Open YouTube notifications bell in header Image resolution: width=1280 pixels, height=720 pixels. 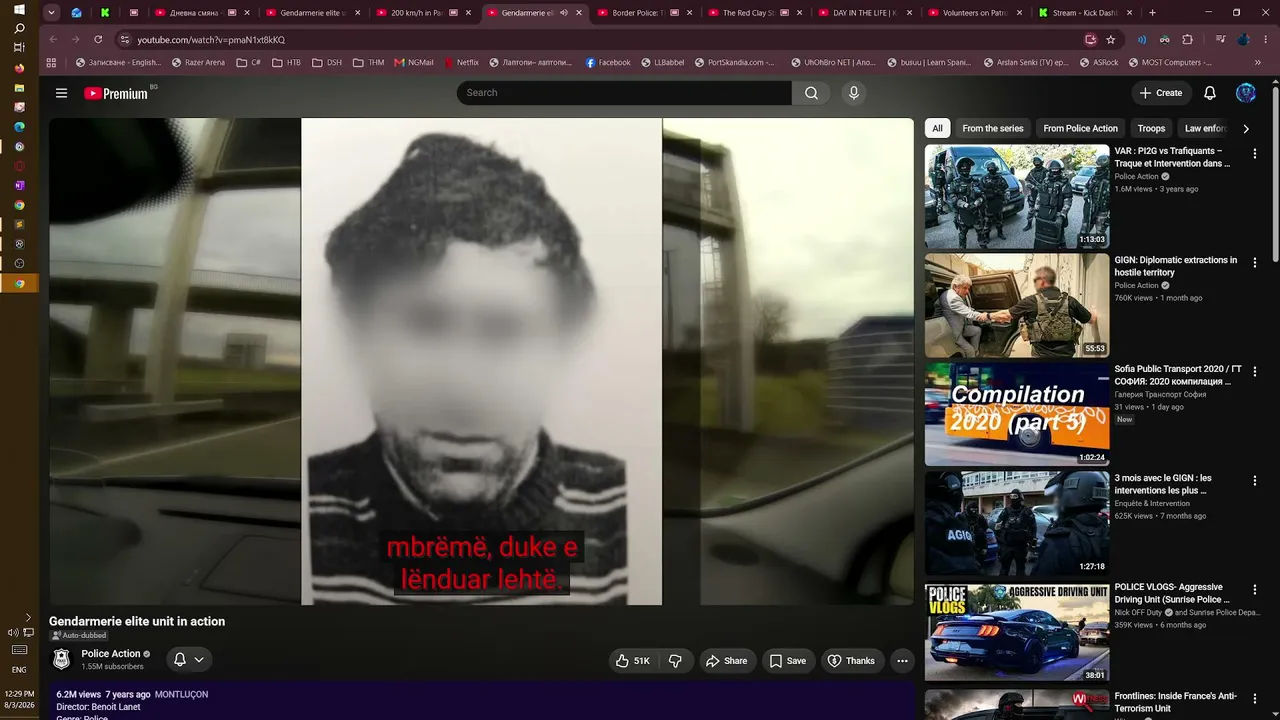point(1210,93)
